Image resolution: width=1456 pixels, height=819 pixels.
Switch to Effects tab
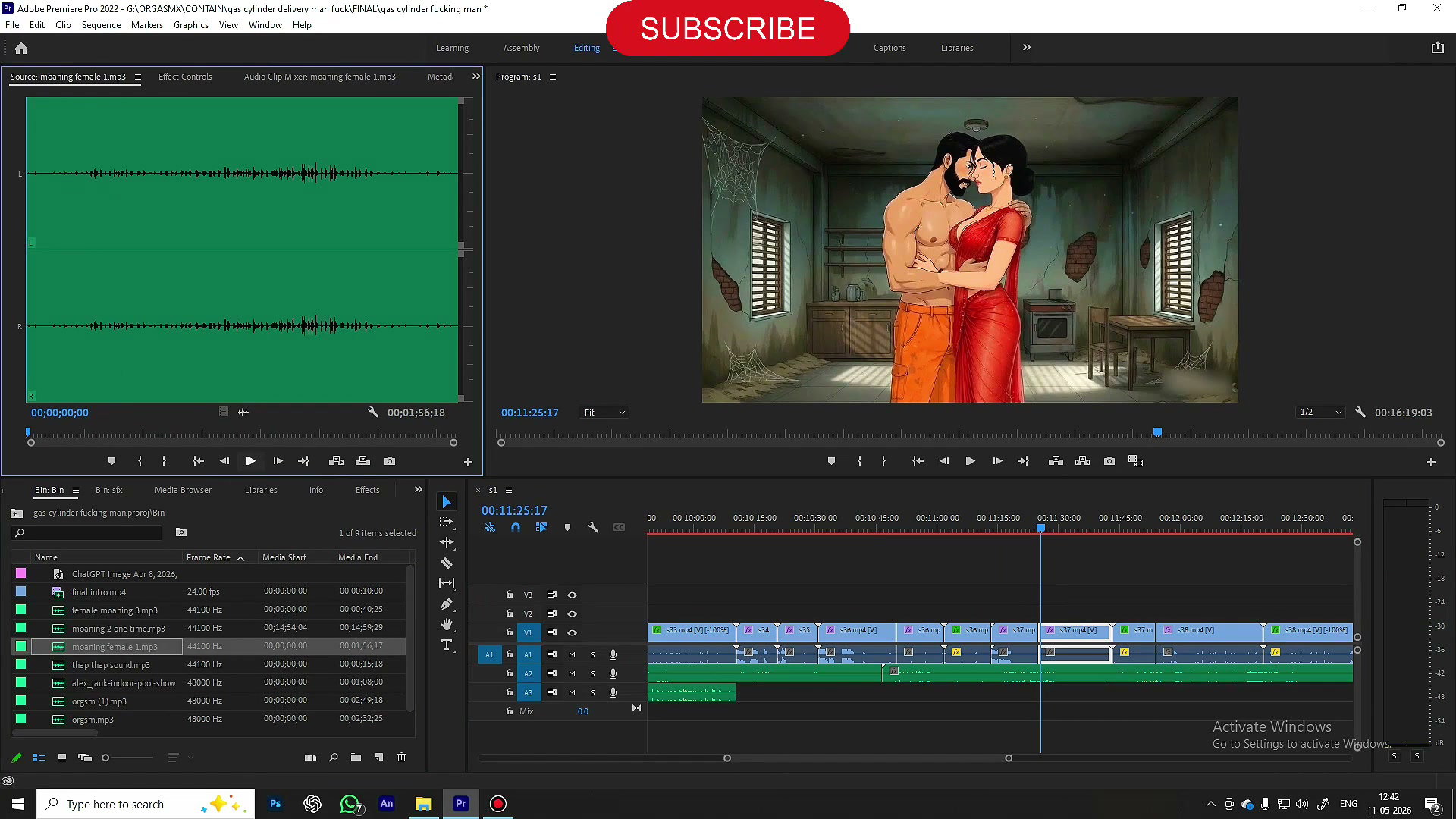pyautogui.click(x=368, y=490)
